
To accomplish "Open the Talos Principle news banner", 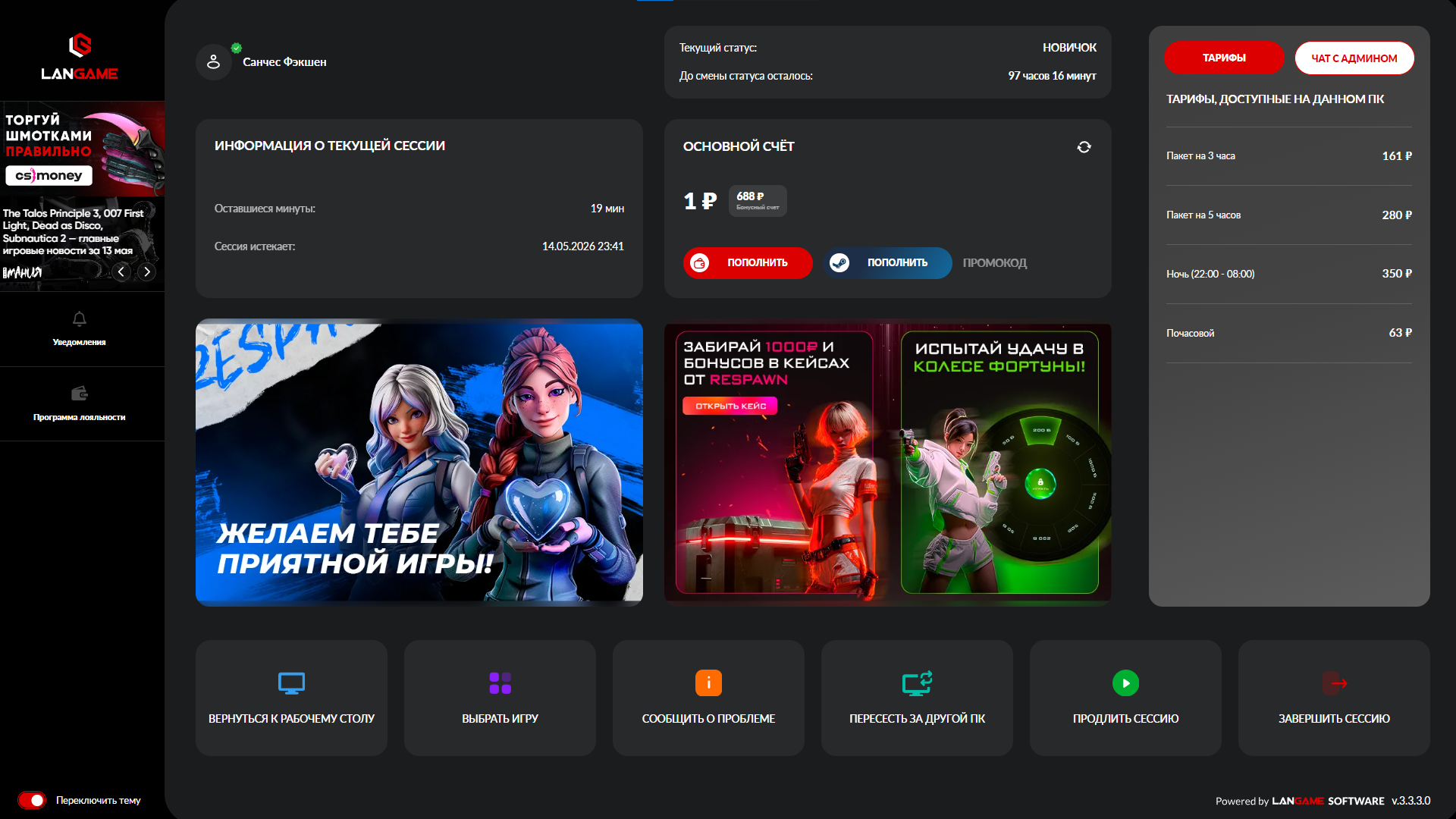I will click(83, 244).
